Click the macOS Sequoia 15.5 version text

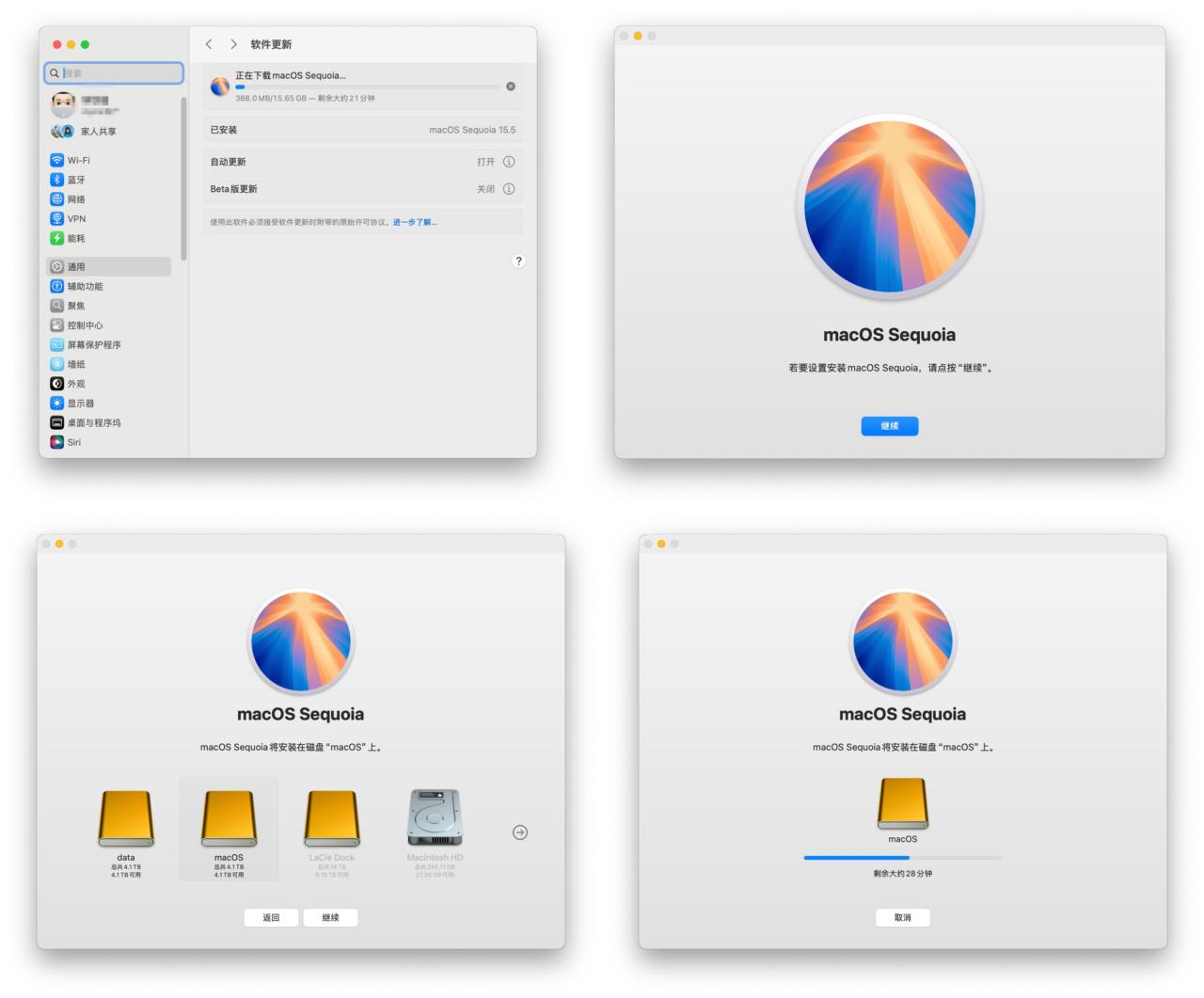[472, 130]
